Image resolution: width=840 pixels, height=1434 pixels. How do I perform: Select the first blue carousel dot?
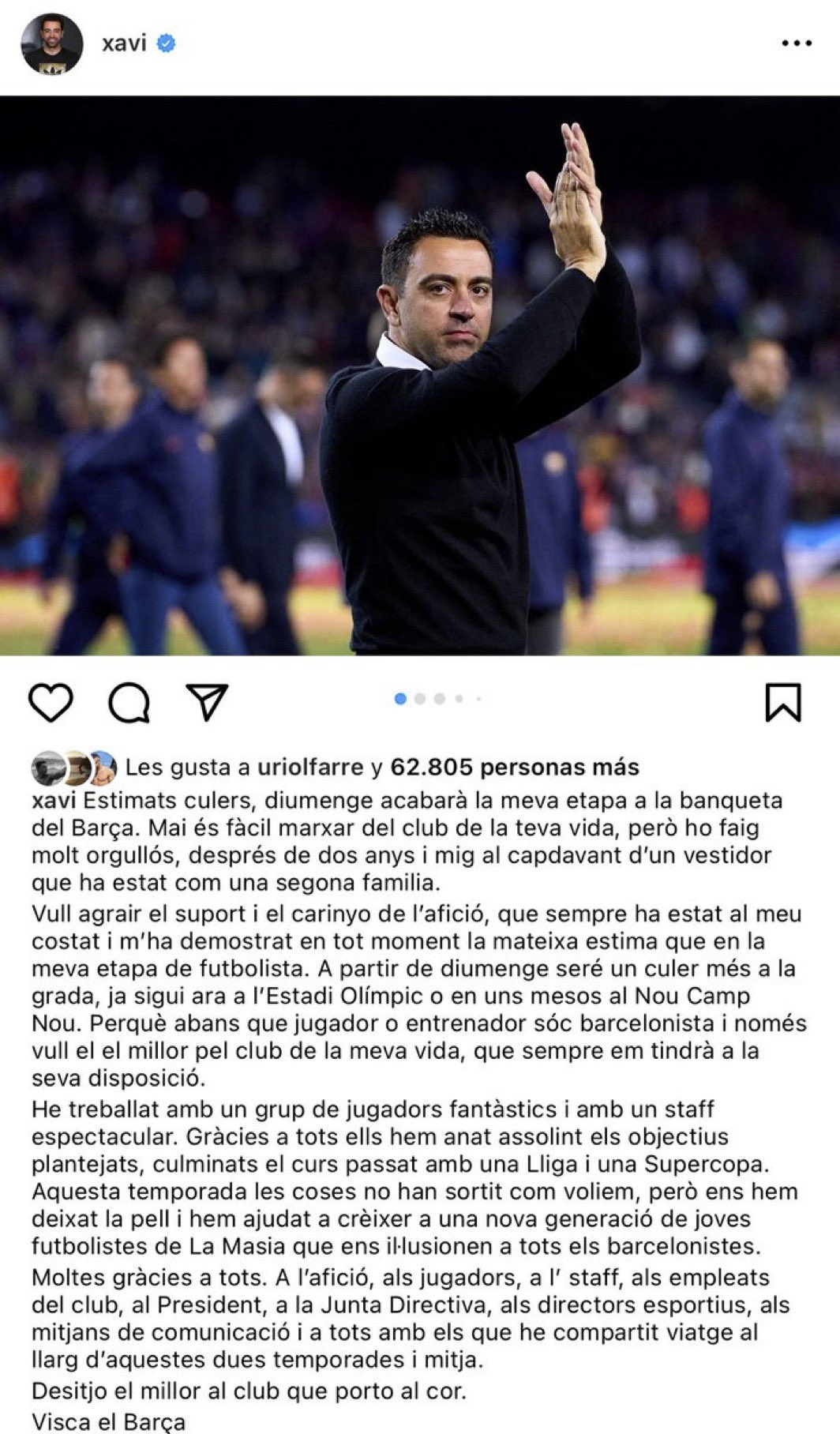400,699
